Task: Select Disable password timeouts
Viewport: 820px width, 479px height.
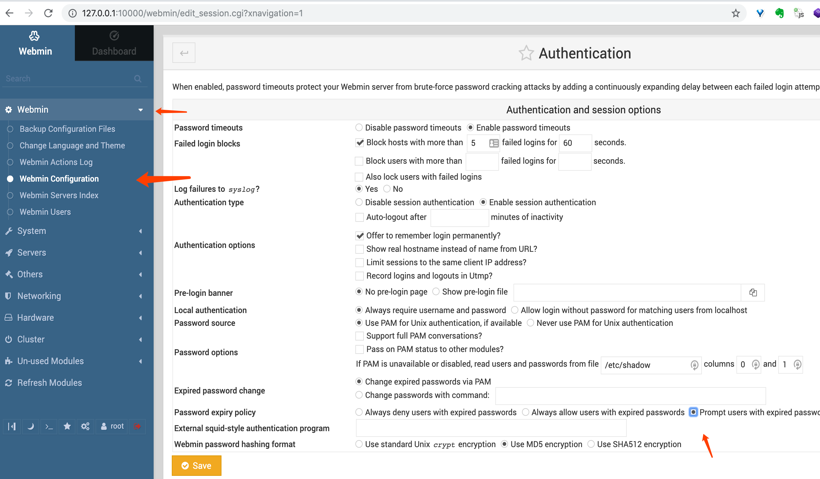Action: pos(359,127)
